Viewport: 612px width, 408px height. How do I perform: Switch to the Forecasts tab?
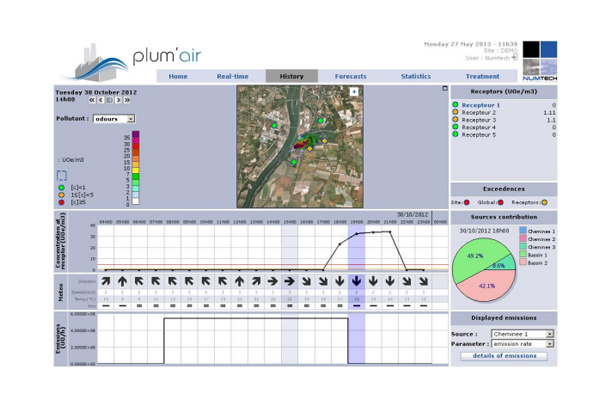(350, 76)
